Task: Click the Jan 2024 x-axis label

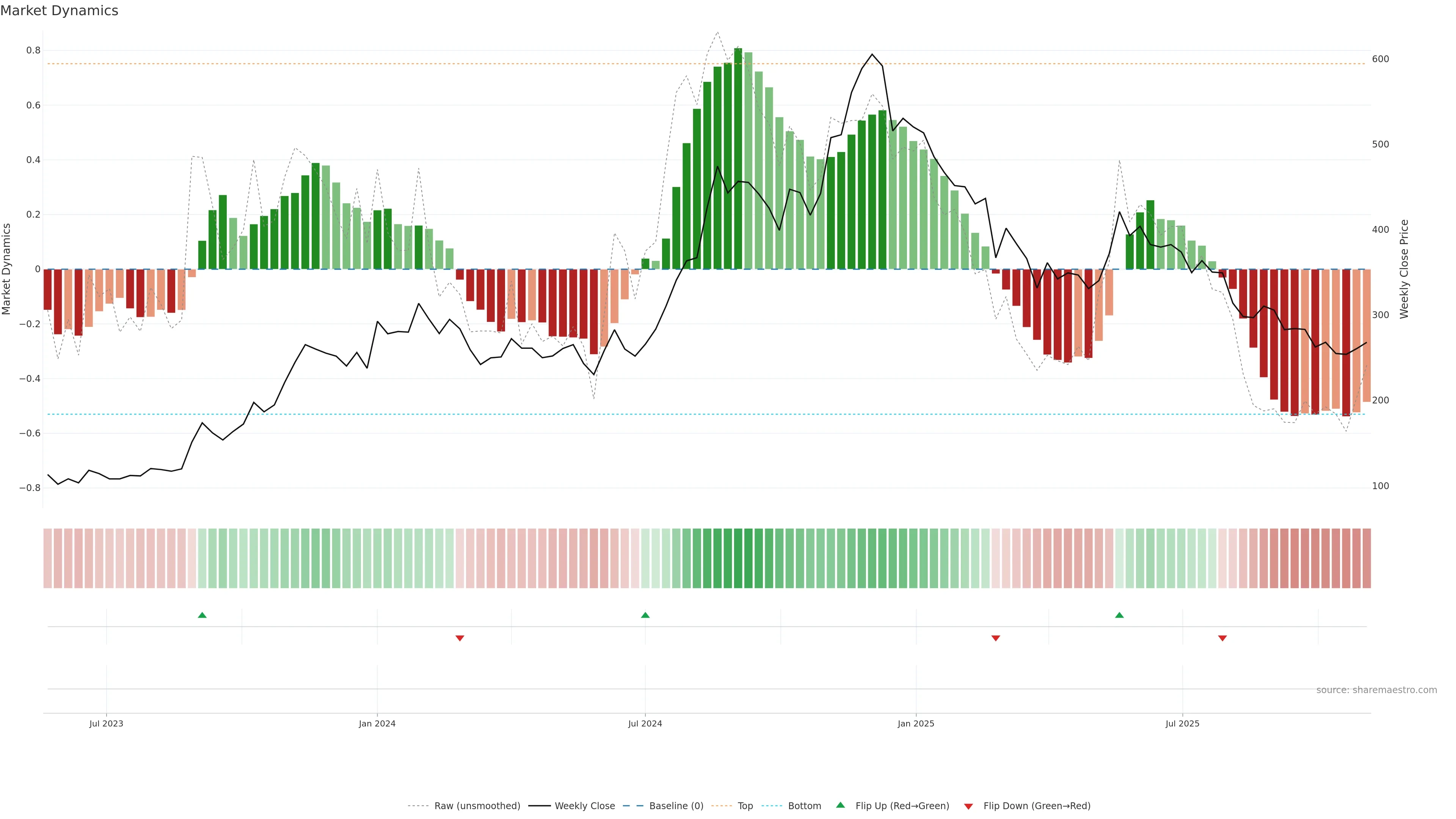Action: point(377,723)
